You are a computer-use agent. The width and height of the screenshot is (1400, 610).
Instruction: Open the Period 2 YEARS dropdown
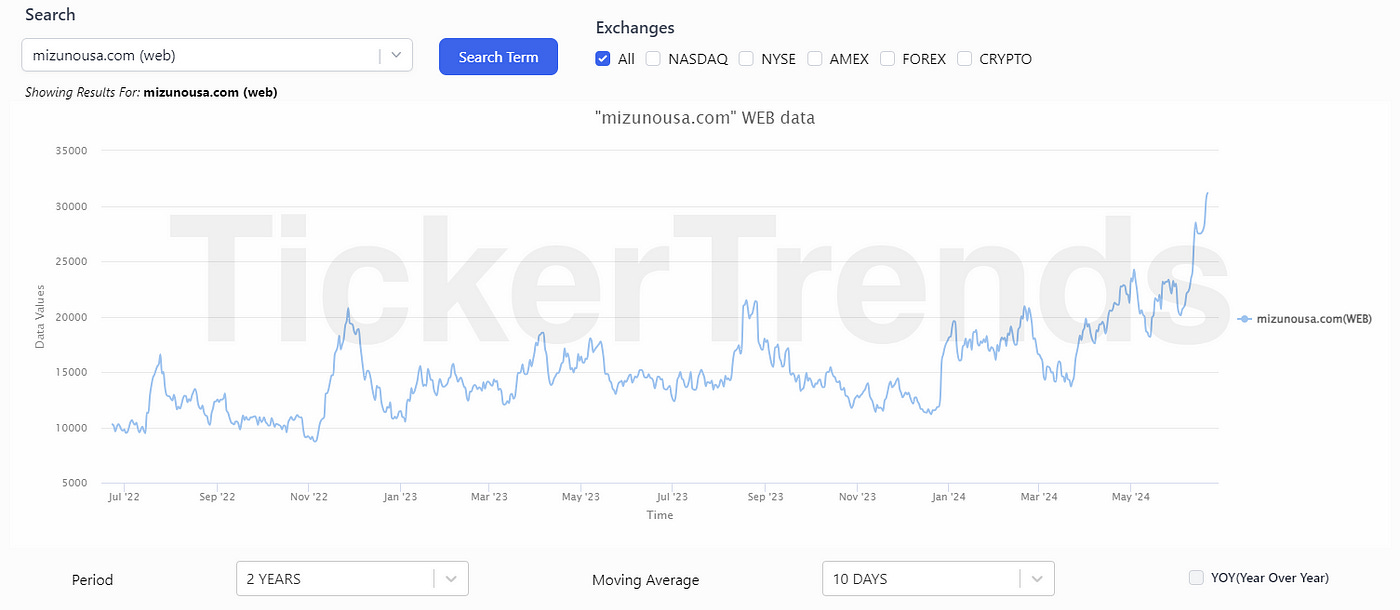point(352,578)
